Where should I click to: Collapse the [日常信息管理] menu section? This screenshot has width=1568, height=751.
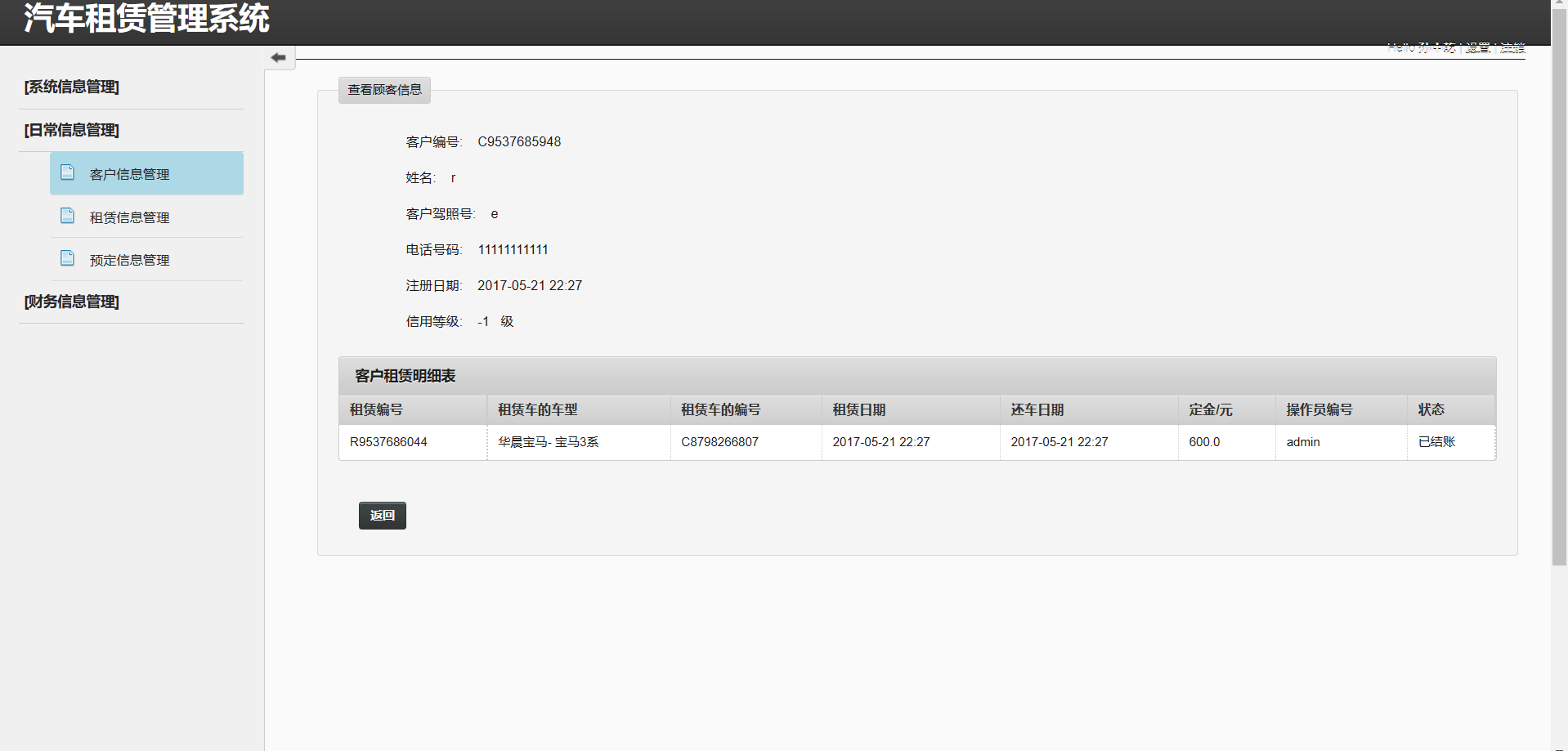pyautogui.click(x=72, y=130)
